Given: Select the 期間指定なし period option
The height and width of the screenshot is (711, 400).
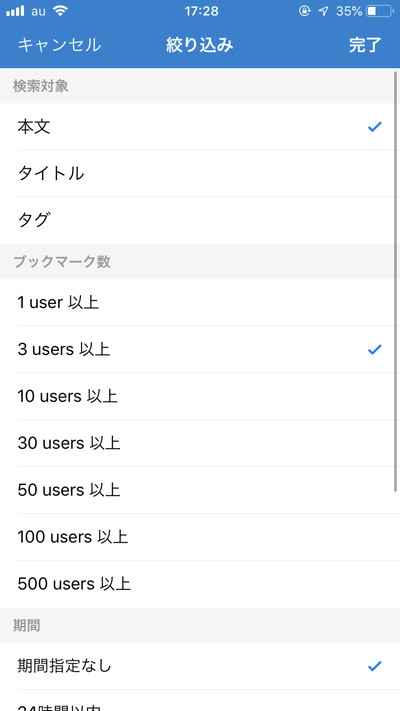Looking at the screenshot, I should pyautogui.click(x=200, y=666).
